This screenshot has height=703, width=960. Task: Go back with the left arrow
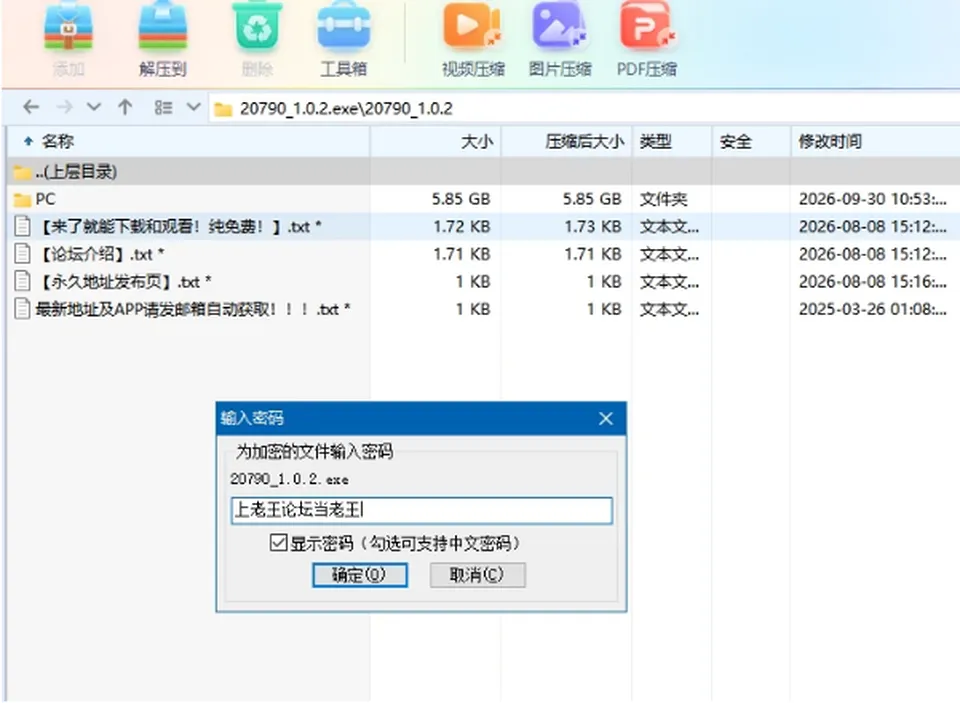point(31,108)
